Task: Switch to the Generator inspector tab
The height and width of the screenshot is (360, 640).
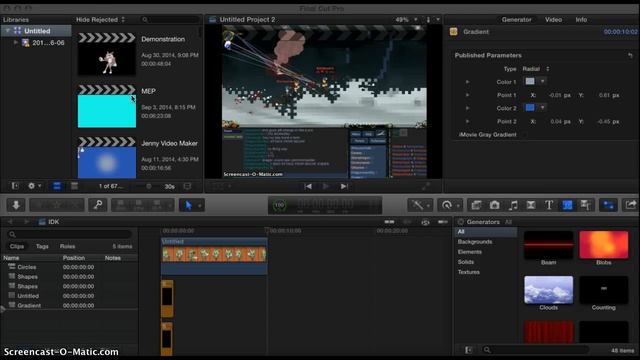Action: pyautogui.click(x=516, y=20)
